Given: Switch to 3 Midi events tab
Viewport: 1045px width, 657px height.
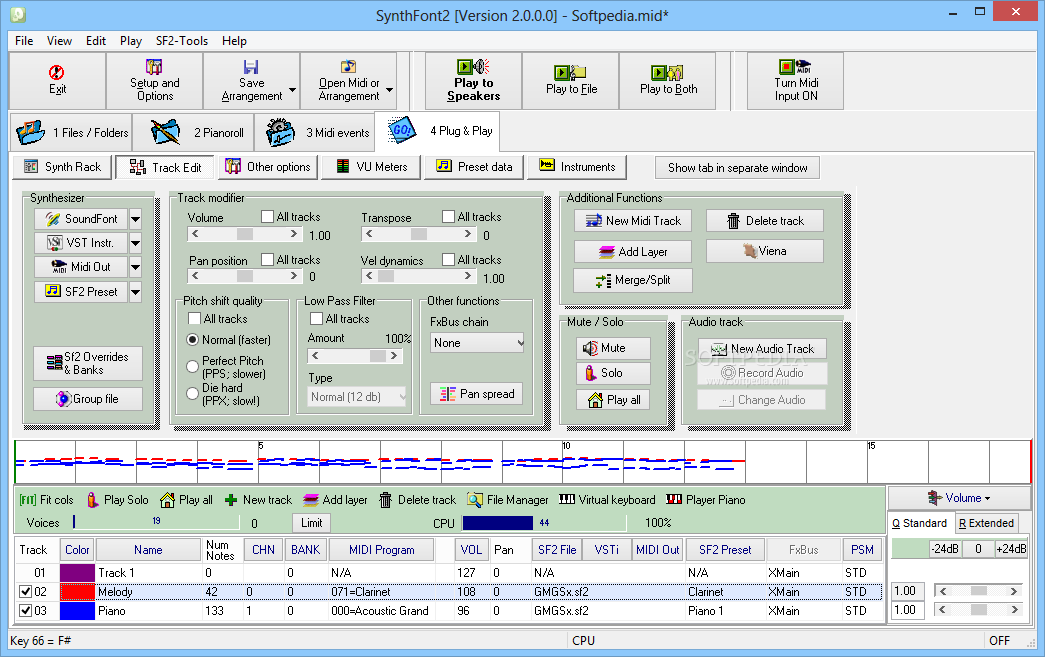Looking at the screenshot, I should [x=316, y=133].
